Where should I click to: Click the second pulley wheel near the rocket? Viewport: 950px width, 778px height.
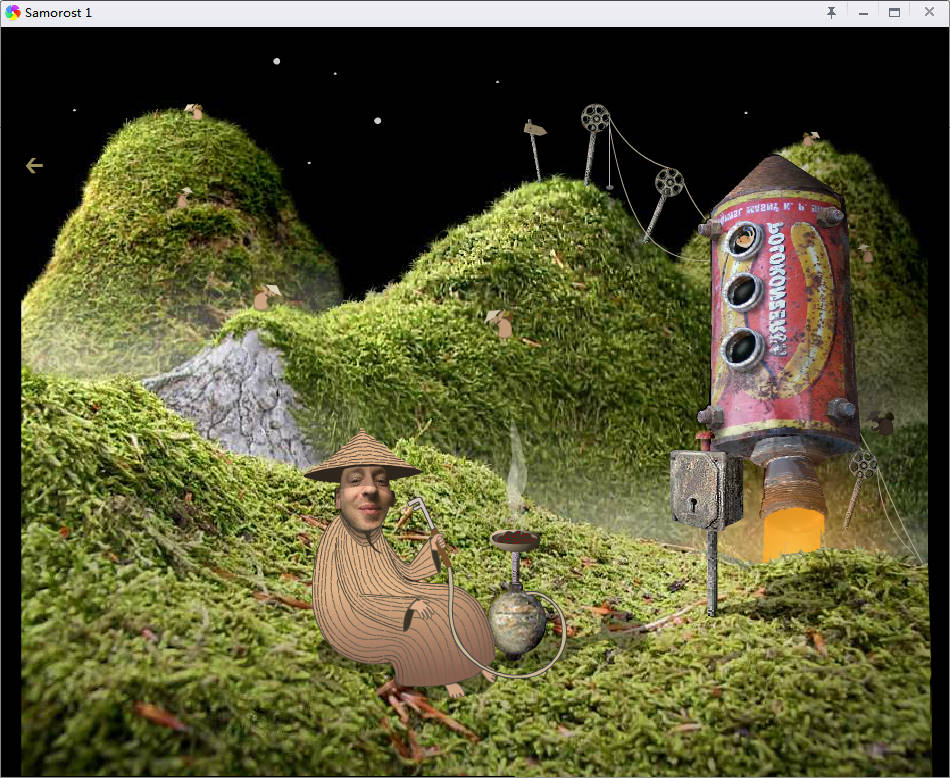click(x=669, y=182)
